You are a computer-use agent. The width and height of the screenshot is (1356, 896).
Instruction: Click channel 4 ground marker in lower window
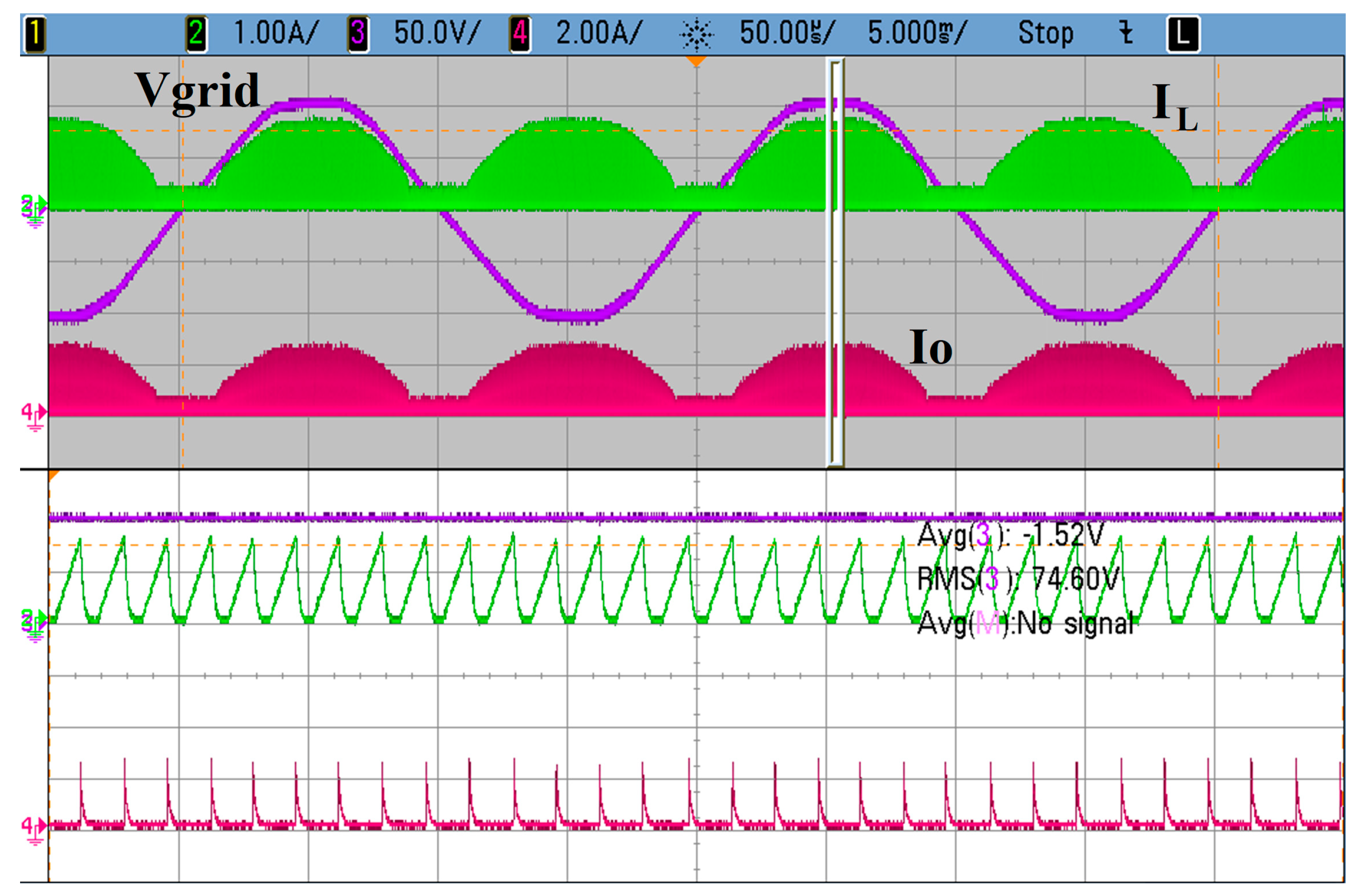34,828
